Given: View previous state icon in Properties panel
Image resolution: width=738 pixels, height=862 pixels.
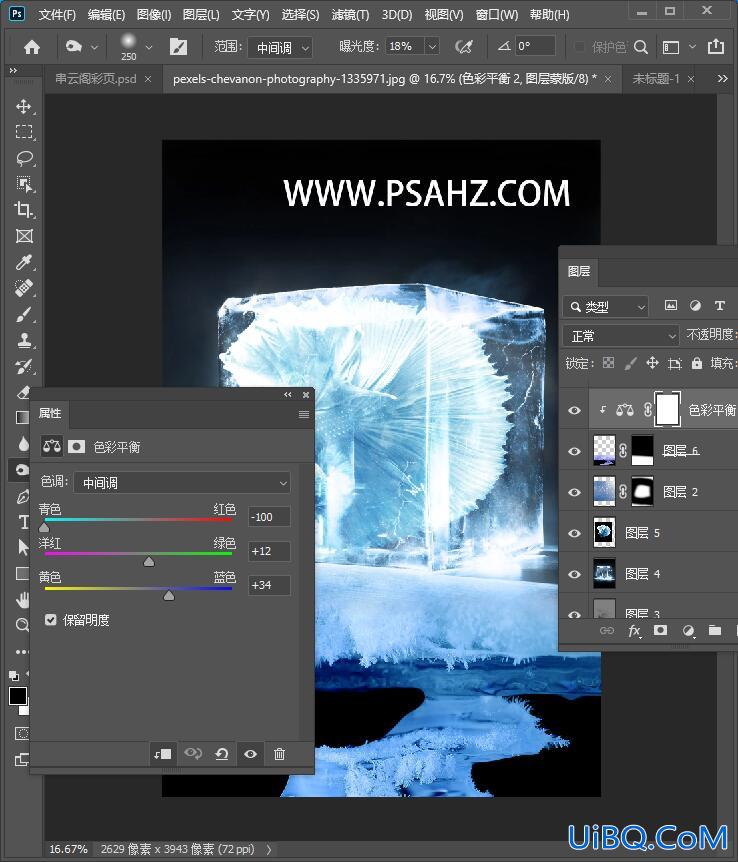Looking at the screenshot, I should coord(193,753).
